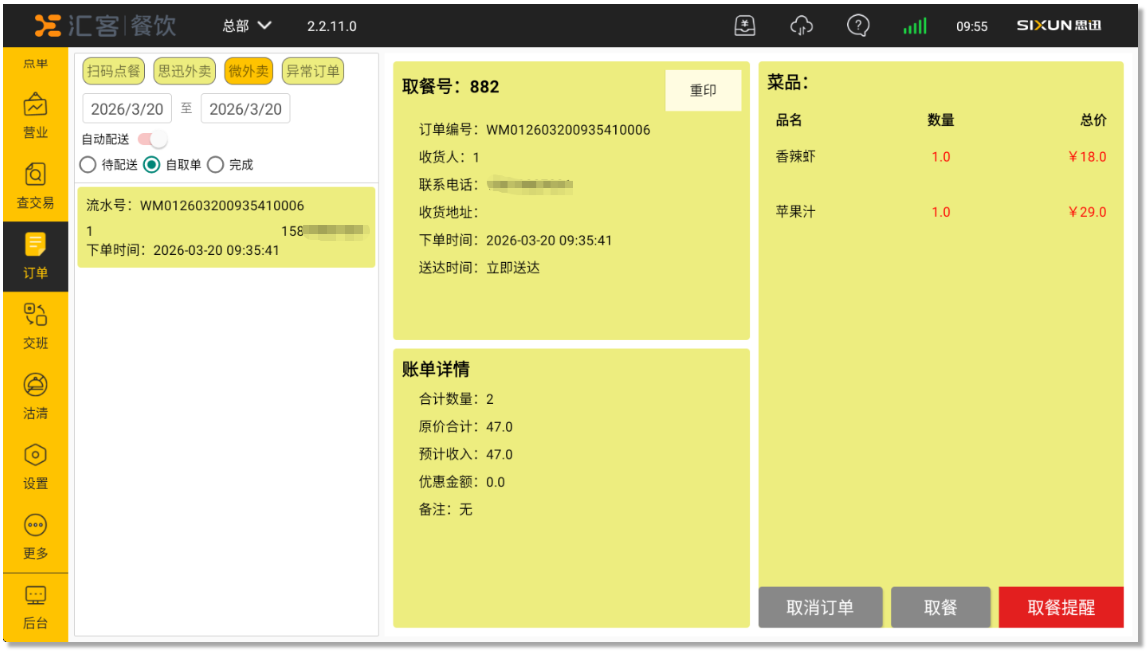Open 设置 settings hexagon icon
The width and height of the screenshot is (1147, 651).
tap(35, 456)
